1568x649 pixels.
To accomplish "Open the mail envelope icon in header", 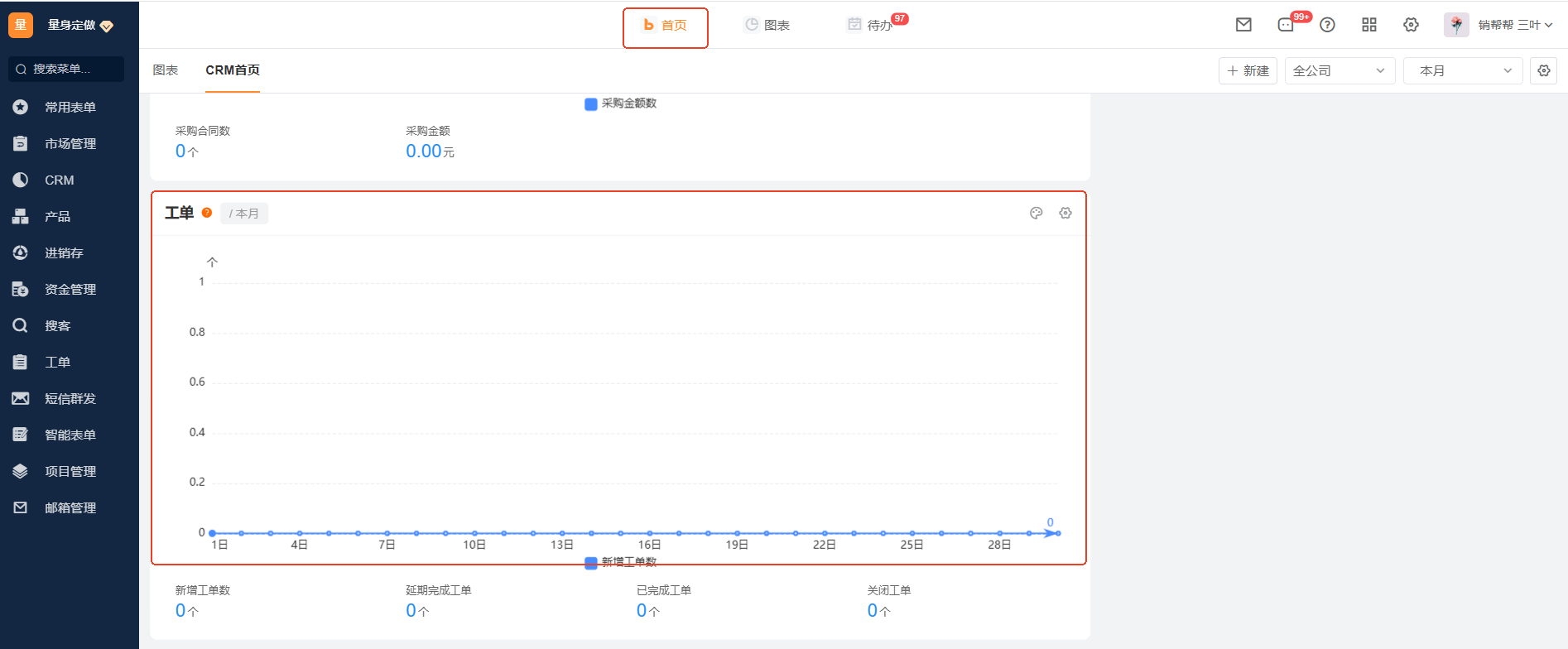I will 1243,25.
